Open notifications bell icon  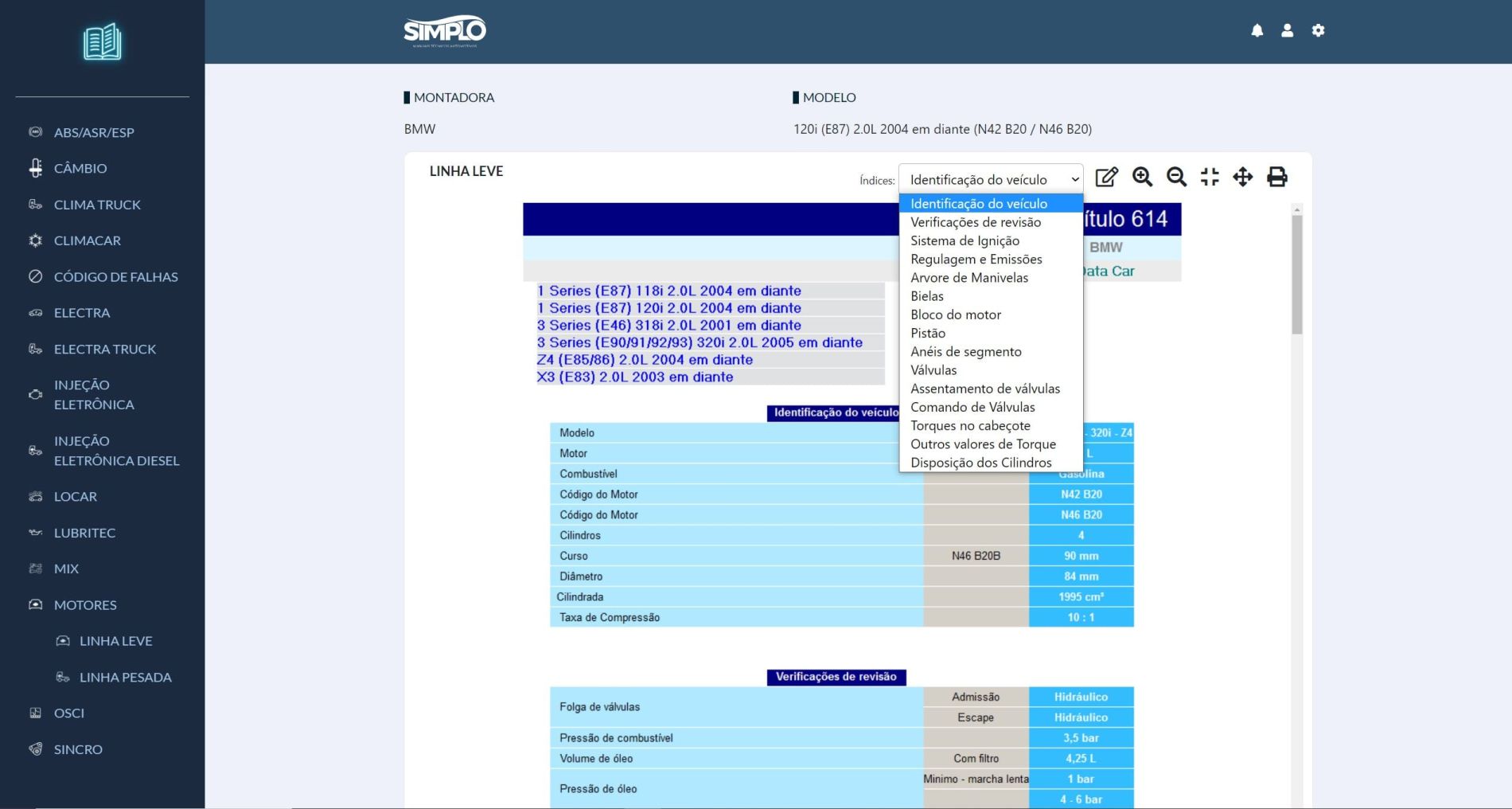1257,30
